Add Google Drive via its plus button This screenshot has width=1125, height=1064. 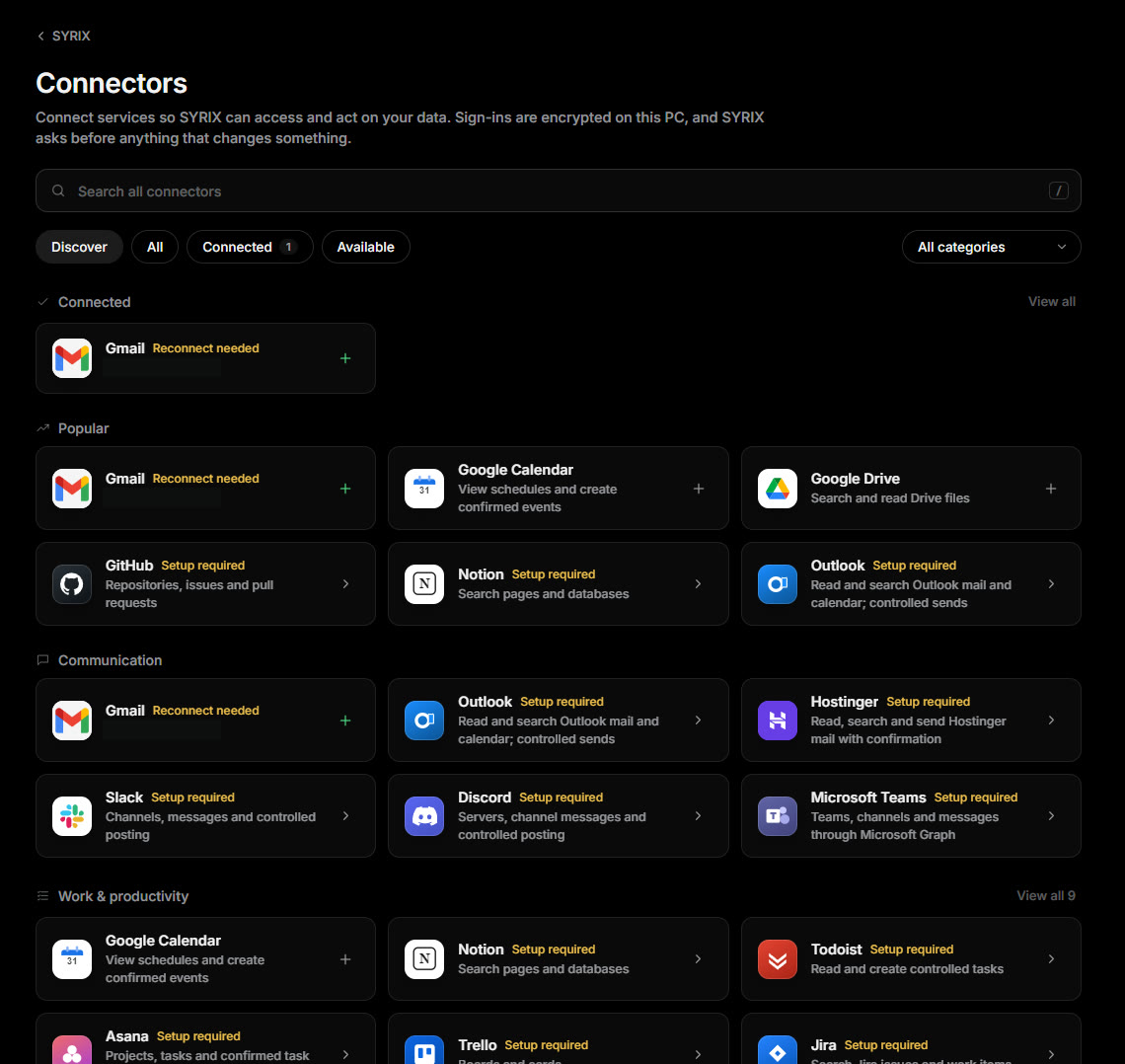1050,489
